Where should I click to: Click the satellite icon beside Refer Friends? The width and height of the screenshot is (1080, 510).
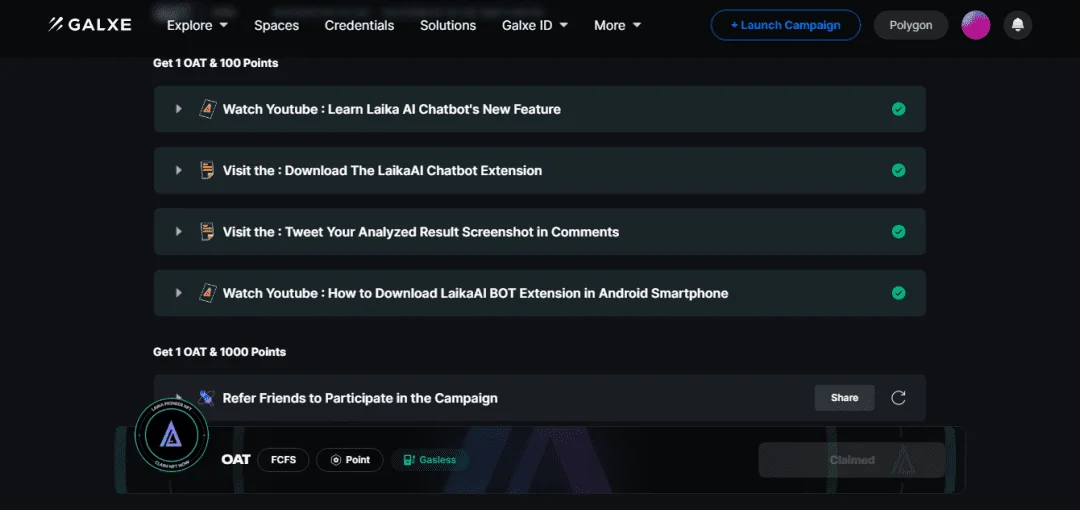coord(207,398)
